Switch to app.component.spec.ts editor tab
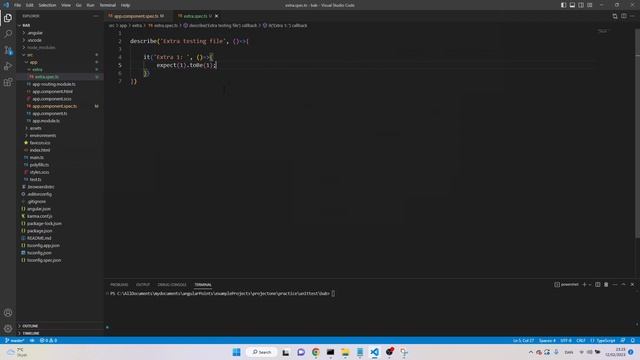640x360 pixels. tap(136, 16)
